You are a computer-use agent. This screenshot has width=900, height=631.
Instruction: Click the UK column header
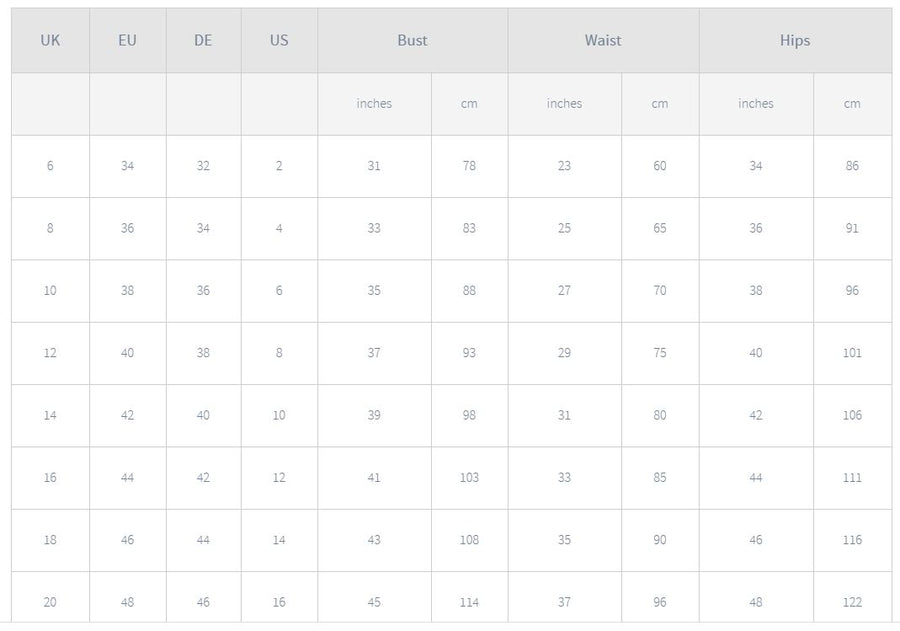pyautogui.click(x=50, y=41)
